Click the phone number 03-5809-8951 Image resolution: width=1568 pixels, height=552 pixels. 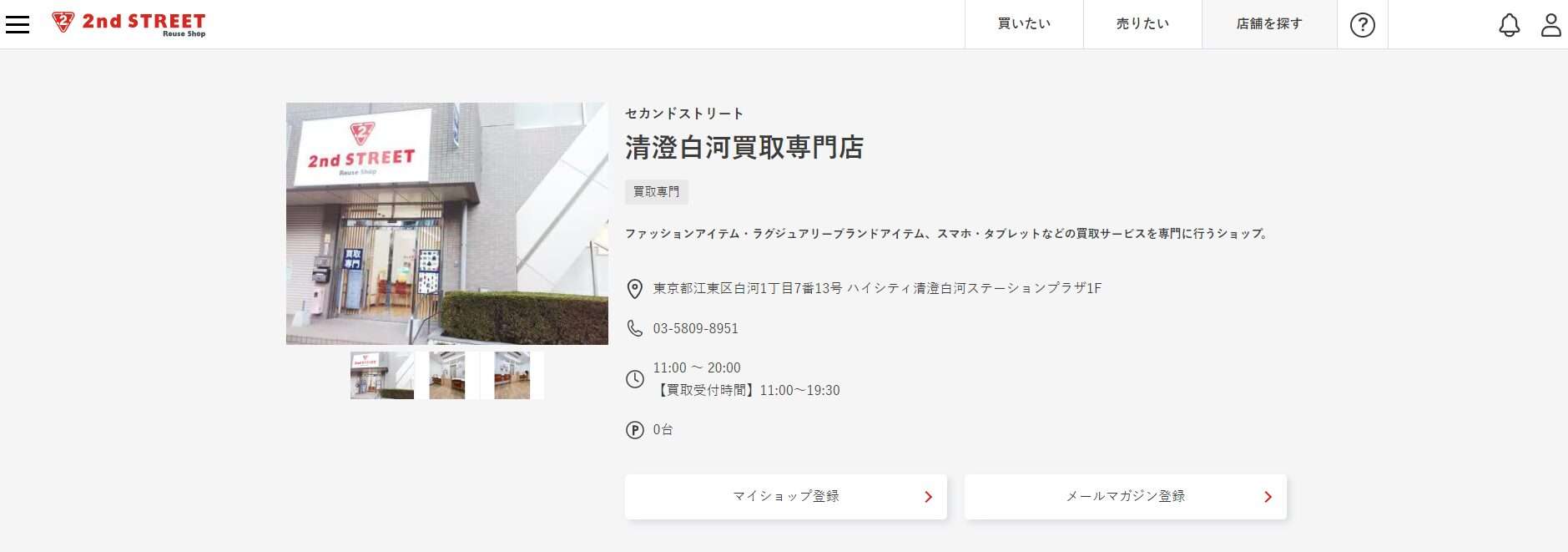(696, 329)
